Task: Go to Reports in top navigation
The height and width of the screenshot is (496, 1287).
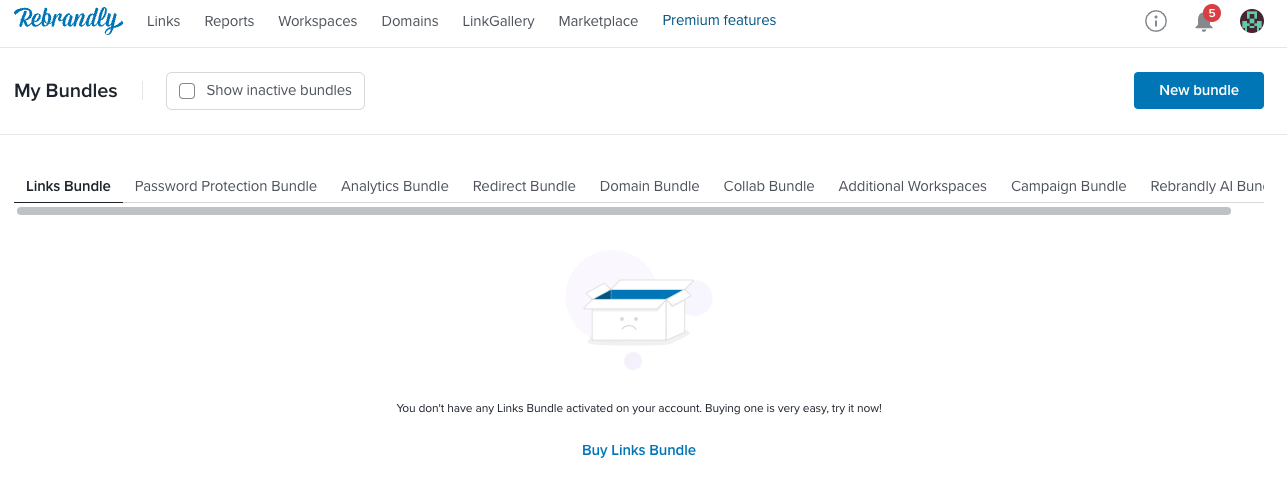Action: tap(229, 21)
